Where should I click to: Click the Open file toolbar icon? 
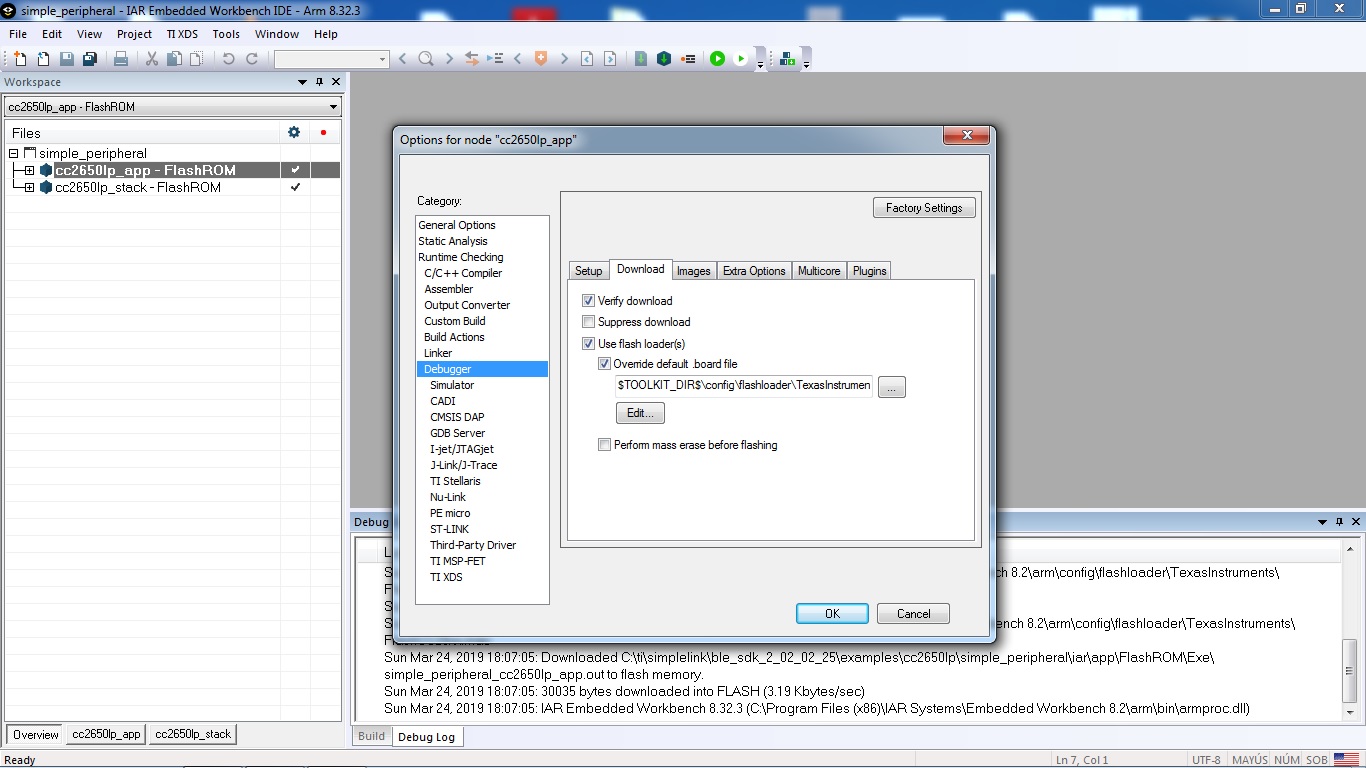pos(43,59)
